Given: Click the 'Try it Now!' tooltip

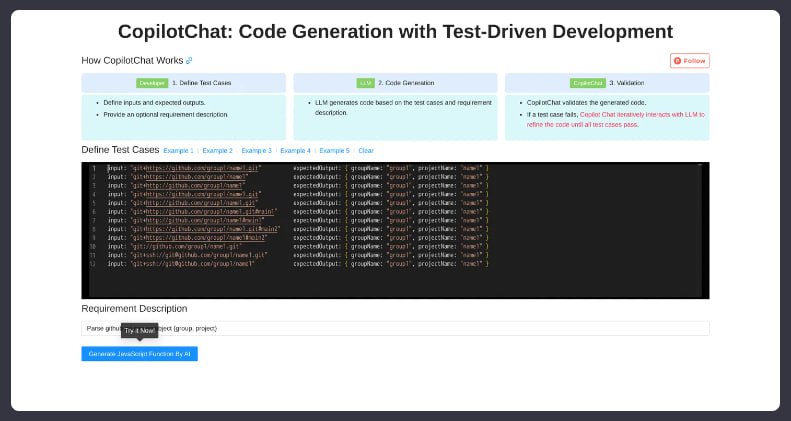Looking at the screenshot, I should point(140,331).
